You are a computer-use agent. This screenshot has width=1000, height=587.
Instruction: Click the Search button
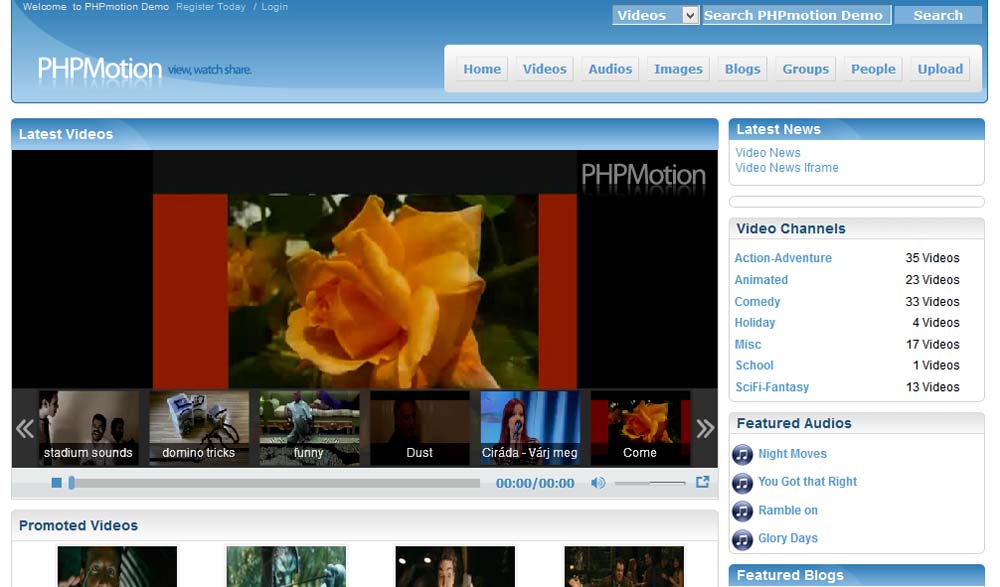tap(938, 15)
